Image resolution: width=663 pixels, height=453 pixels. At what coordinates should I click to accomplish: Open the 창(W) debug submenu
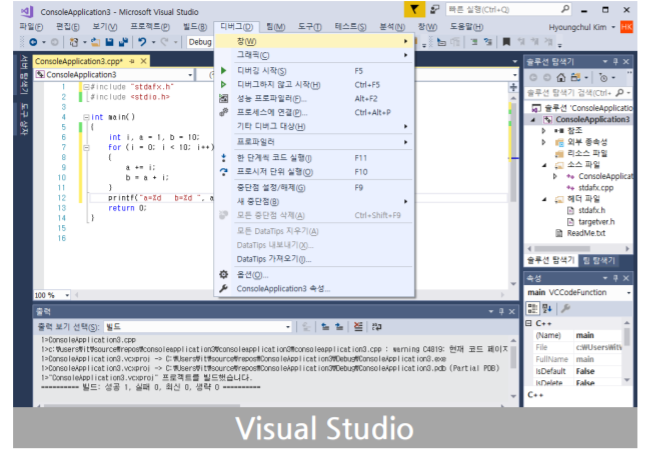coord(314,41)
